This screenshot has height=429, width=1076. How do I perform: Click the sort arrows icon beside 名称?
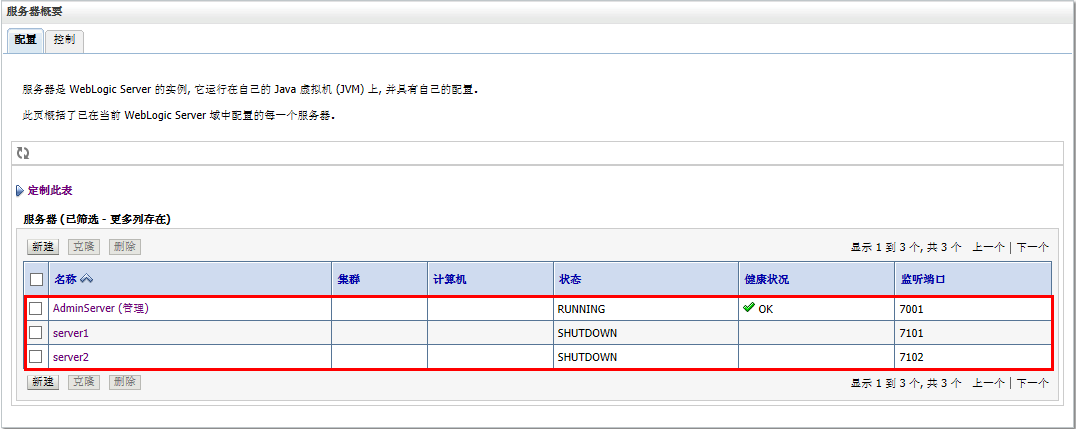point(86,279)
